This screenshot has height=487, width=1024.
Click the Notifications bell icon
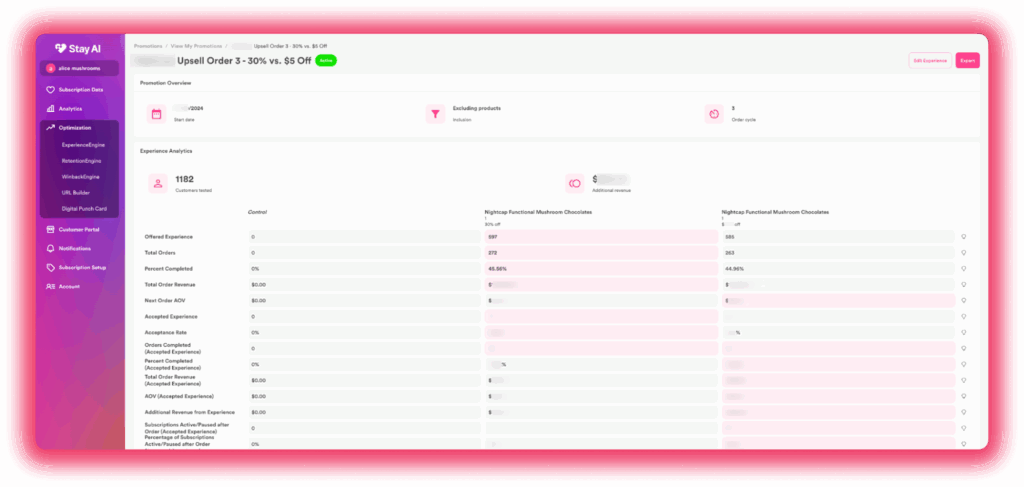(50, 249)
